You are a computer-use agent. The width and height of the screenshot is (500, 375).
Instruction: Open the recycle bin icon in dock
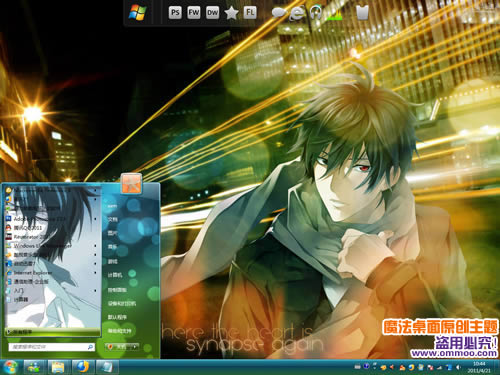coord(363,13)
